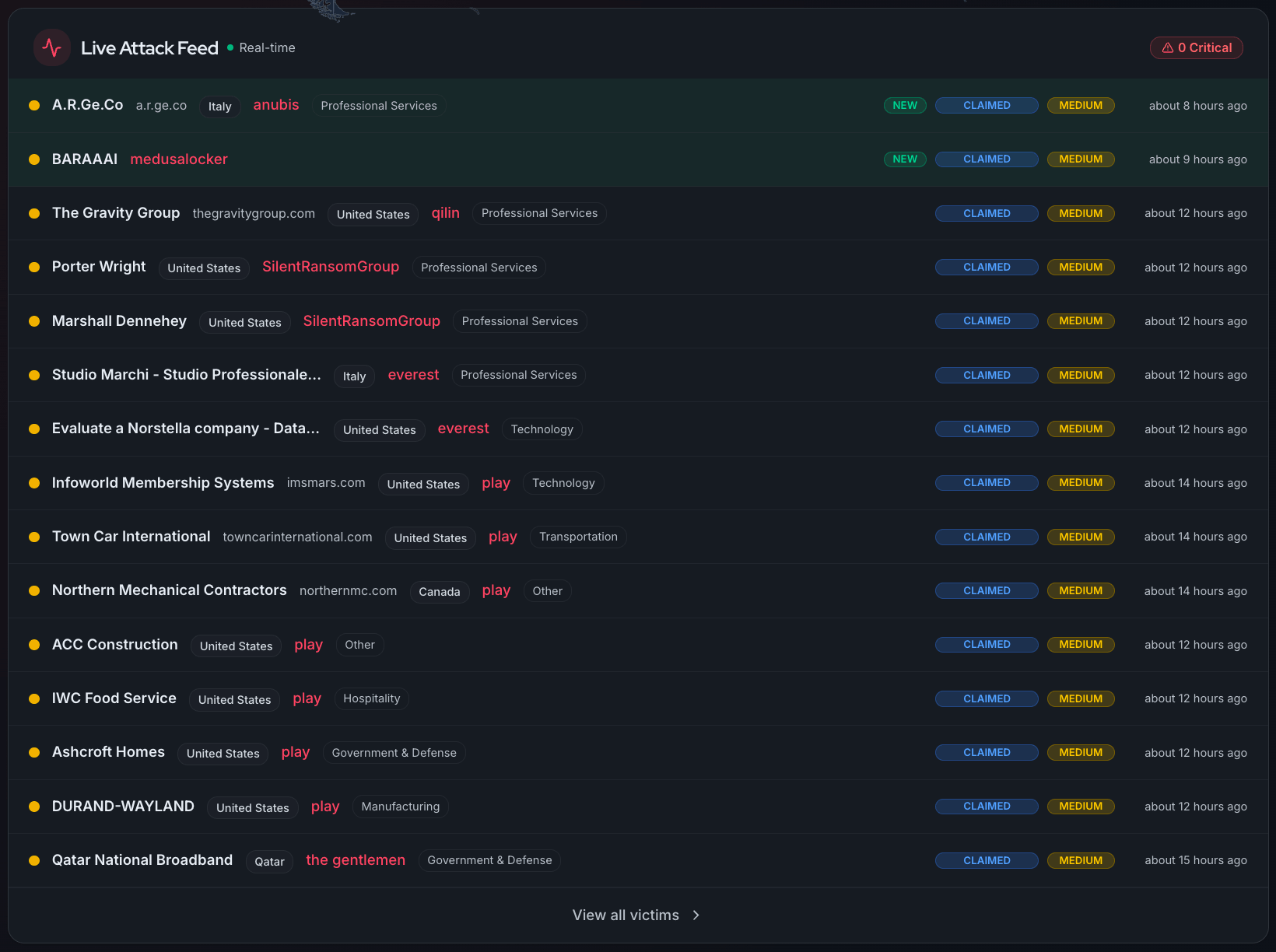Click SilentRansomGroup in the Porter Wright row
This screenshot has width=1276, height=952.
click(331, 267)
